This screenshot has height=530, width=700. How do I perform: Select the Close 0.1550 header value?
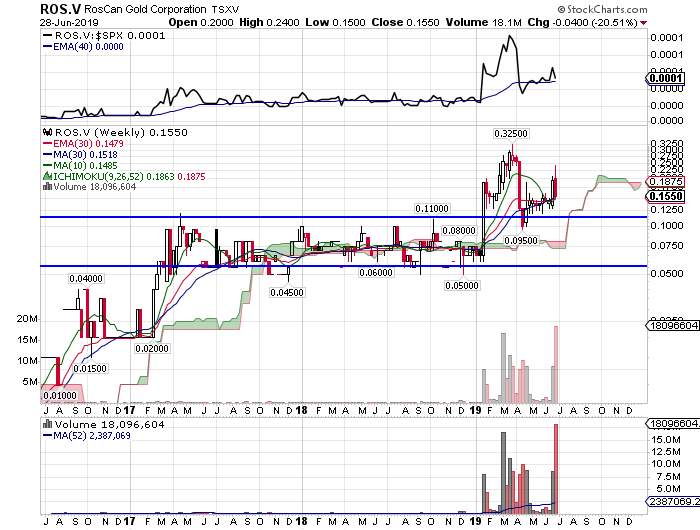405,22
